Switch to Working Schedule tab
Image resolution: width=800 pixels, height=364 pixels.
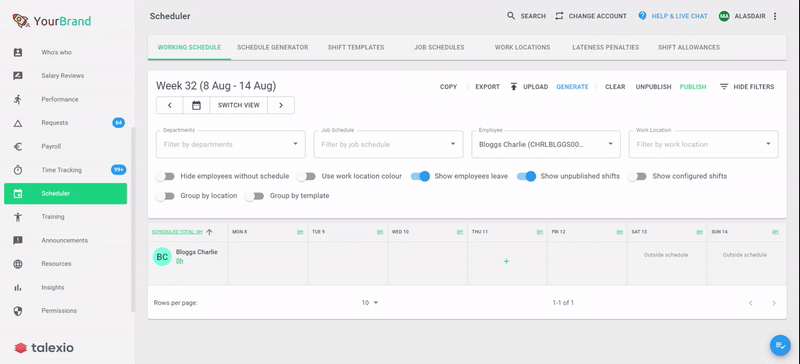coord(189,47)
